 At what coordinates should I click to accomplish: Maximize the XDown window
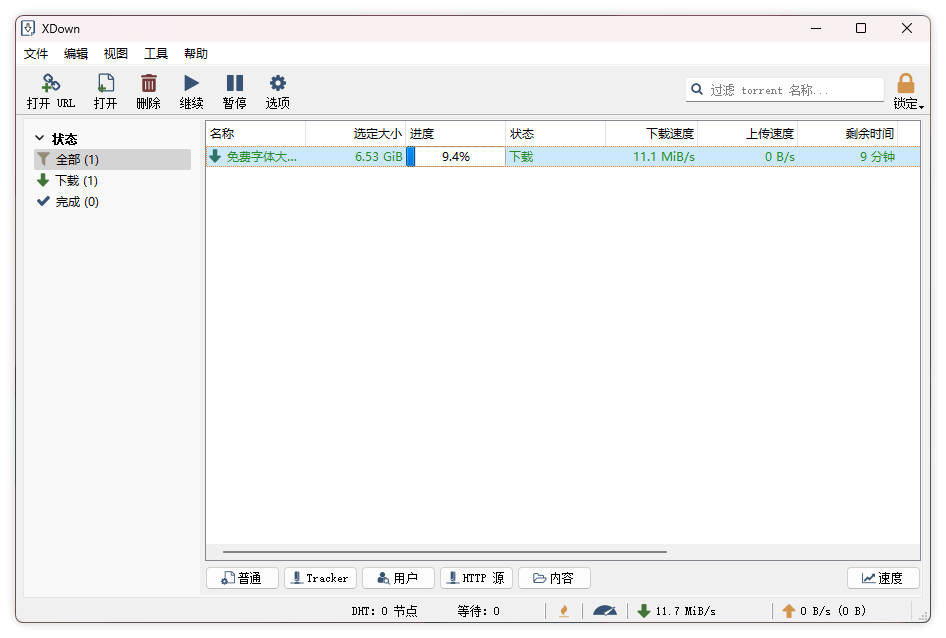click(x=861, y=28)
